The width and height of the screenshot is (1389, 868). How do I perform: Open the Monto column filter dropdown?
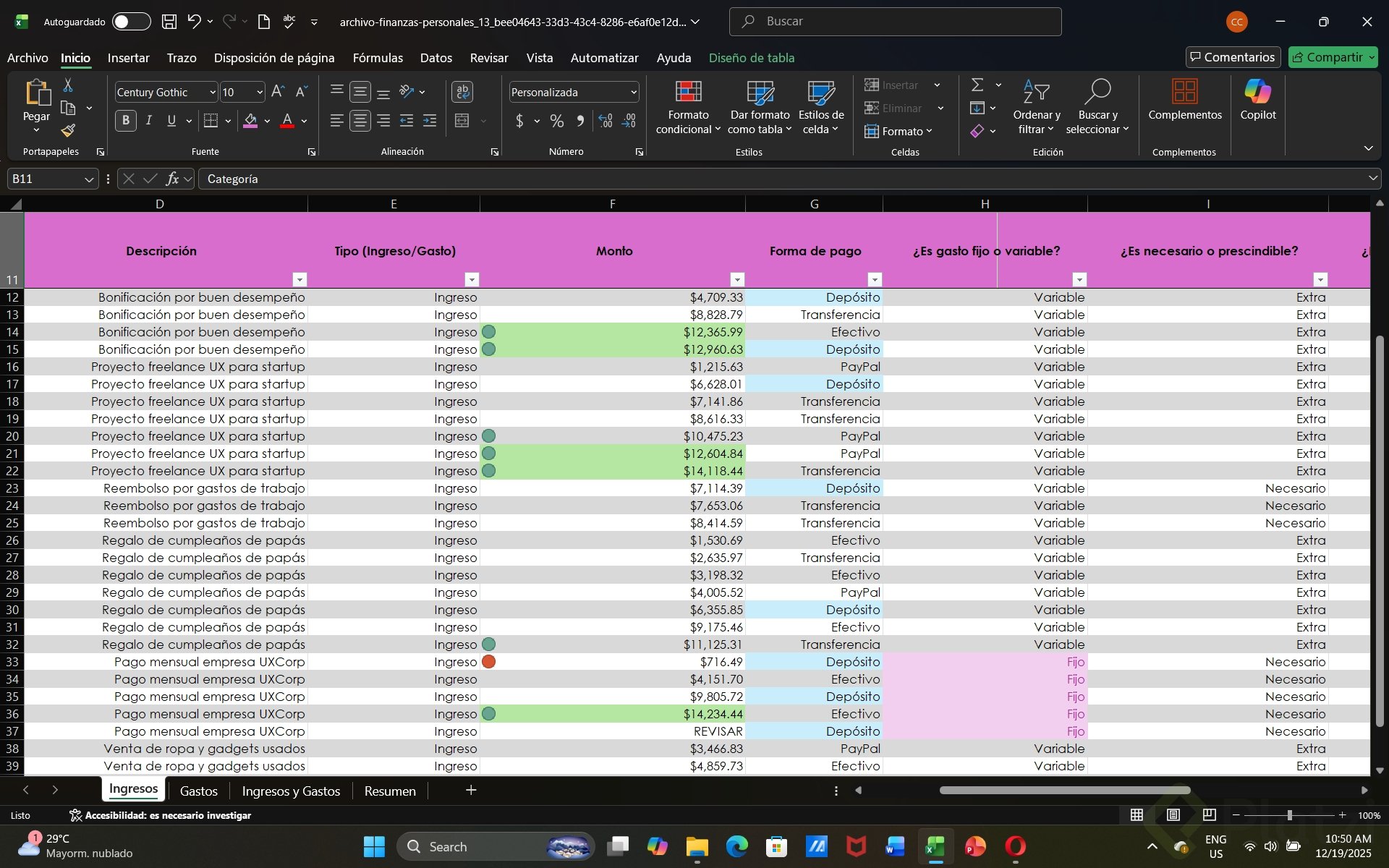736,279
